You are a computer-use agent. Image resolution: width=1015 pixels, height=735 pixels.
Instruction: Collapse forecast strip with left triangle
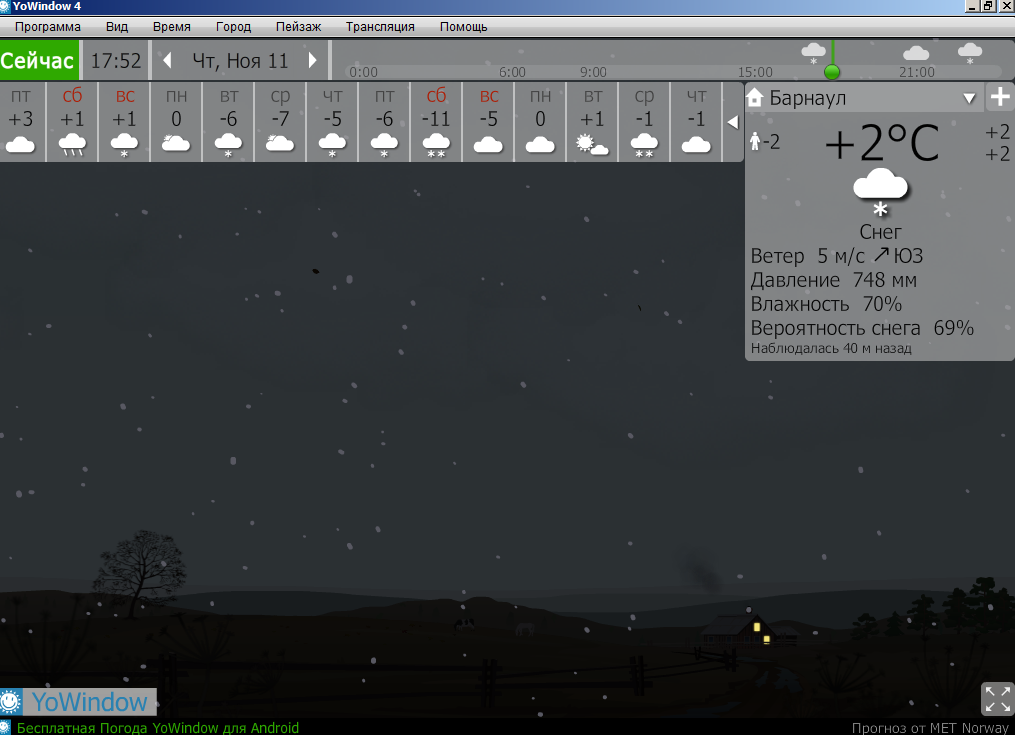point(733,122)
